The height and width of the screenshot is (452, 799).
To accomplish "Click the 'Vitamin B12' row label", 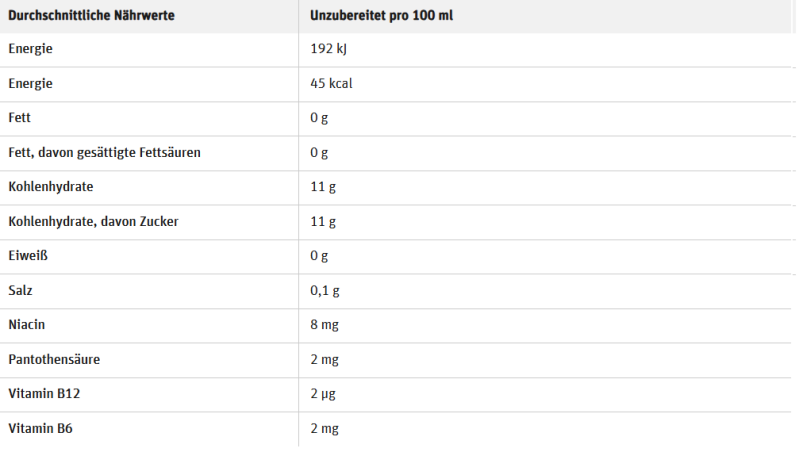I will tap(43, 394).
